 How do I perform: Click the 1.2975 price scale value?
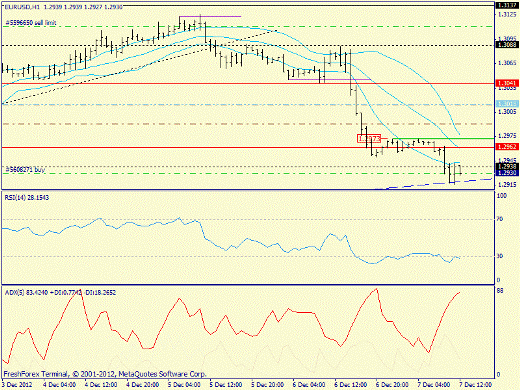tap(507, 136)
